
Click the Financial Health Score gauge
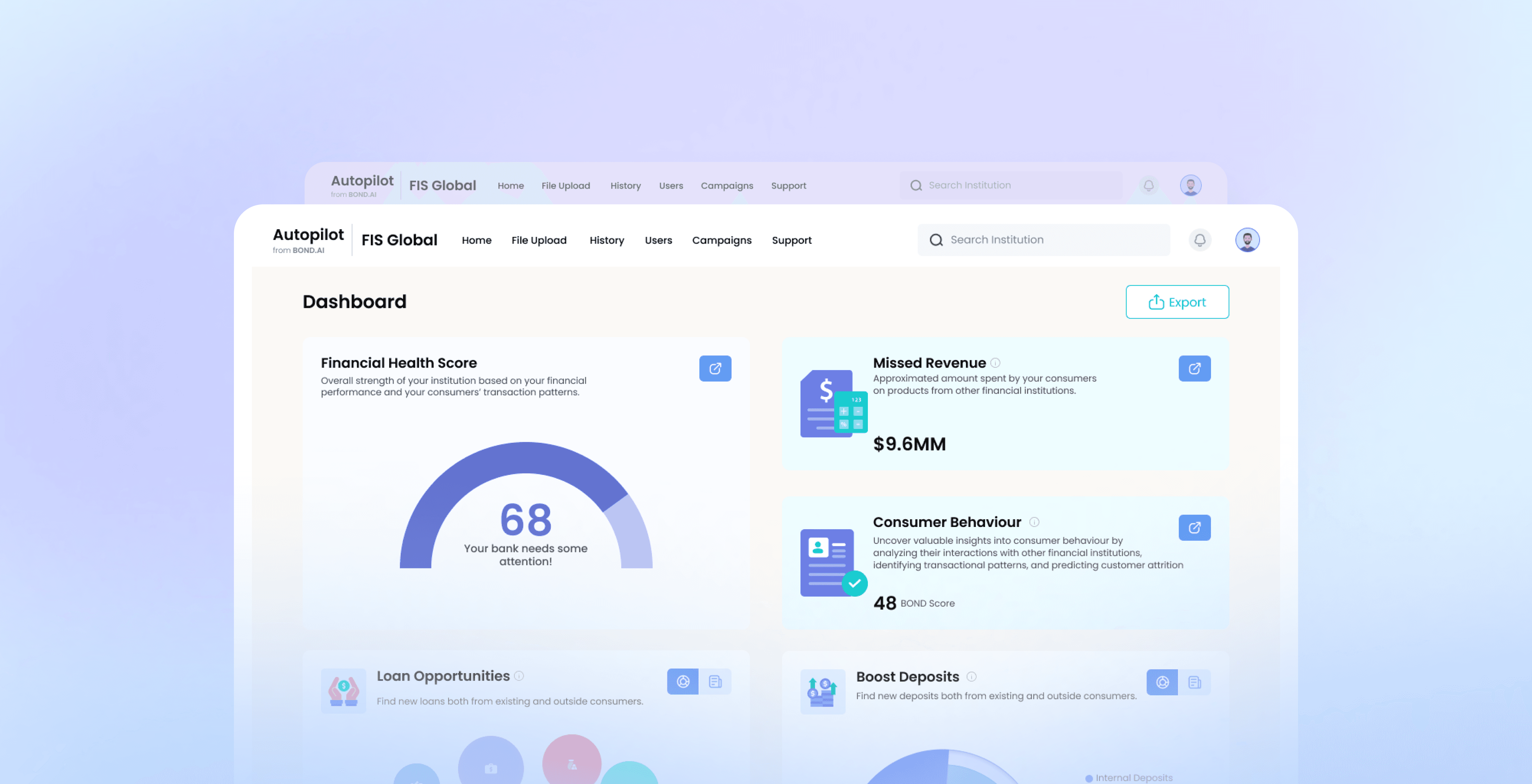pyautogui.click(x=526, y=506)
